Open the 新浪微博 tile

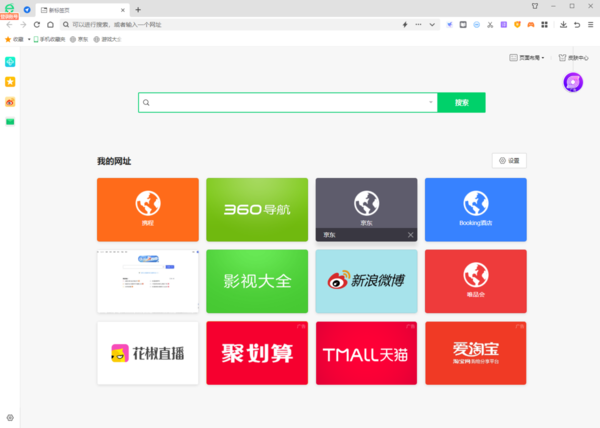click(x=366, y=282)
